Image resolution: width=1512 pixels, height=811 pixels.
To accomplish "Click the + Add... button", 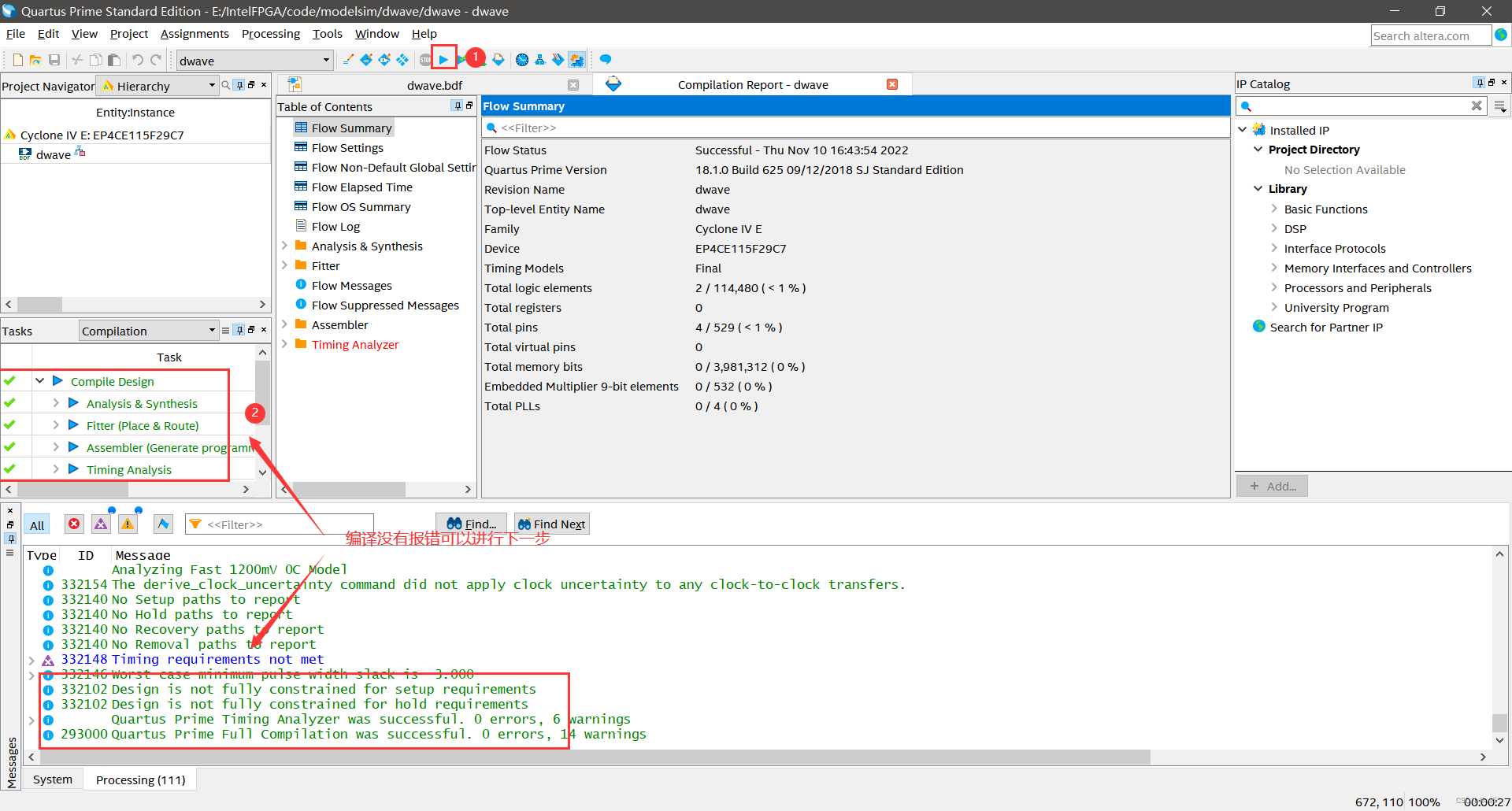I will click(x=1272, y=486).
